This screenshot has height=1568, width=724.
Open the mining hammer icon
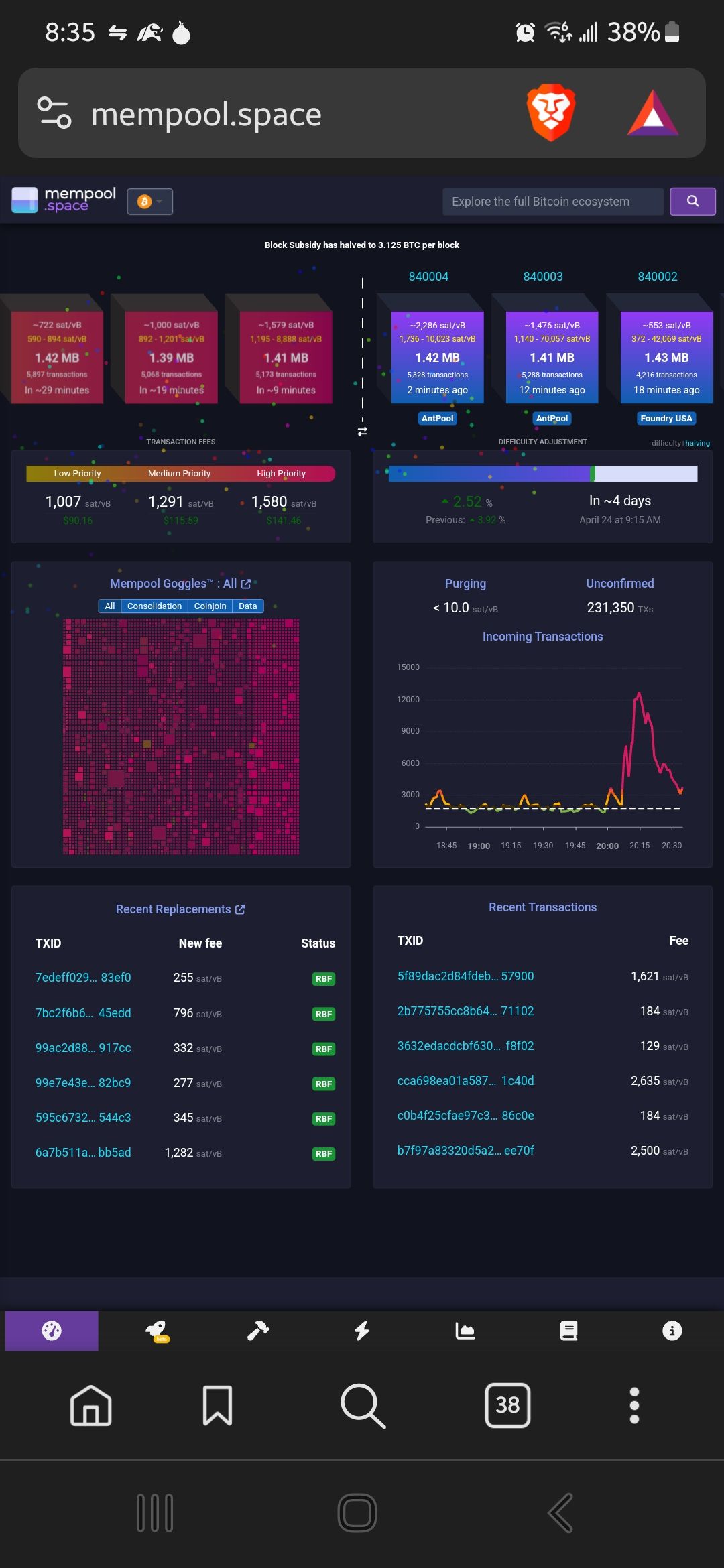pyautogui.click(x=258, y=1331)
